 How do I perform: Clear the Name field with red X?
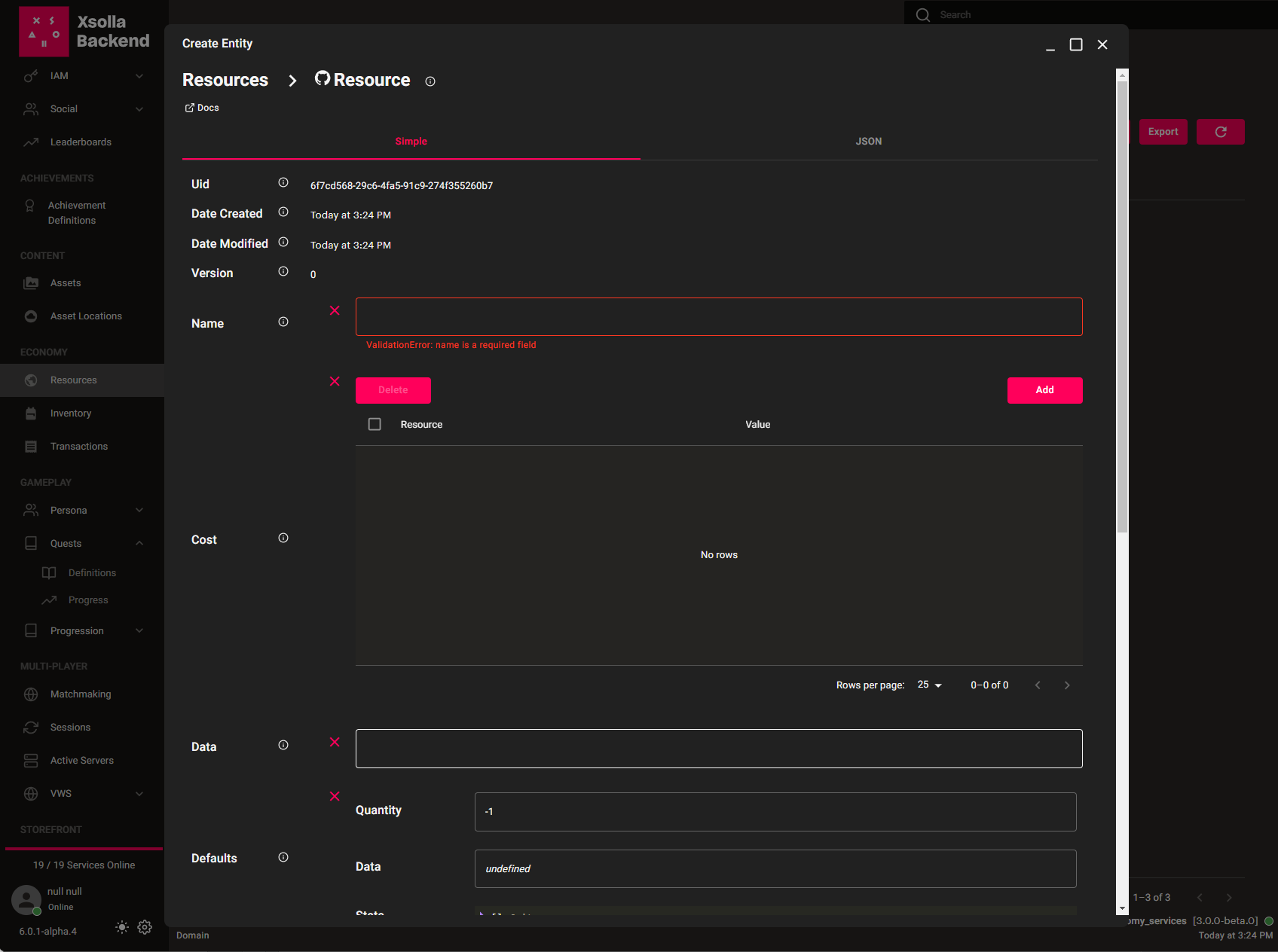pyautogui.click(x=335, y=310)
